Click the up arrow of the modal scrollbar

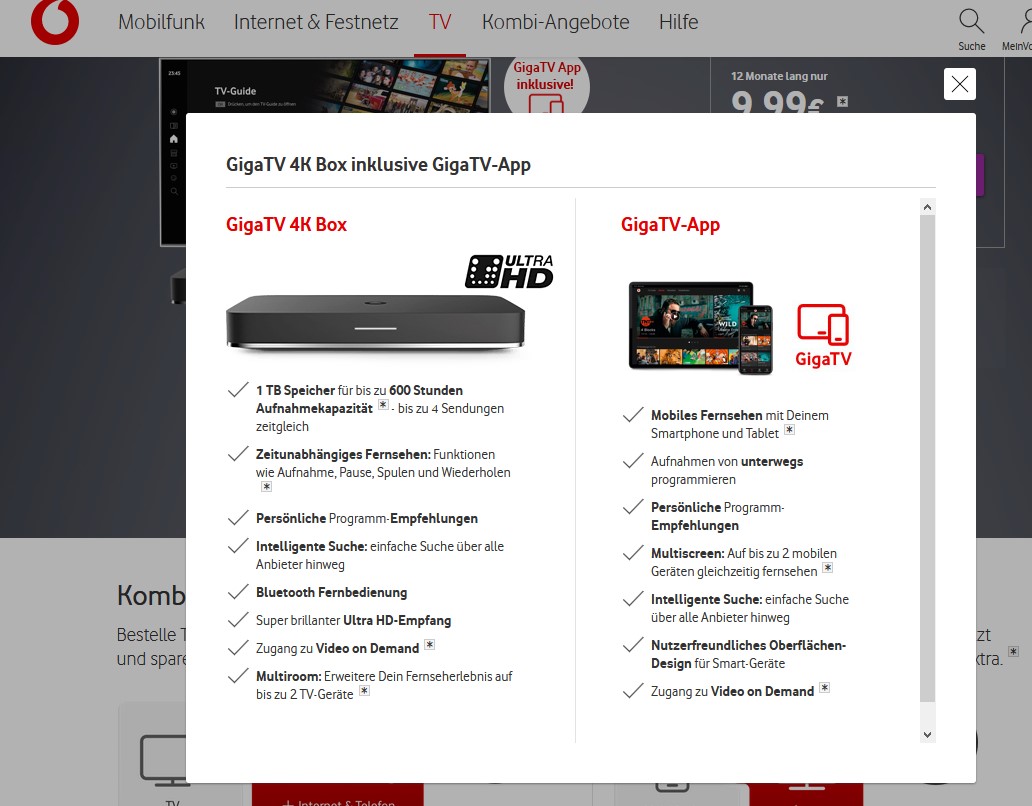click(x=927, y=207)
